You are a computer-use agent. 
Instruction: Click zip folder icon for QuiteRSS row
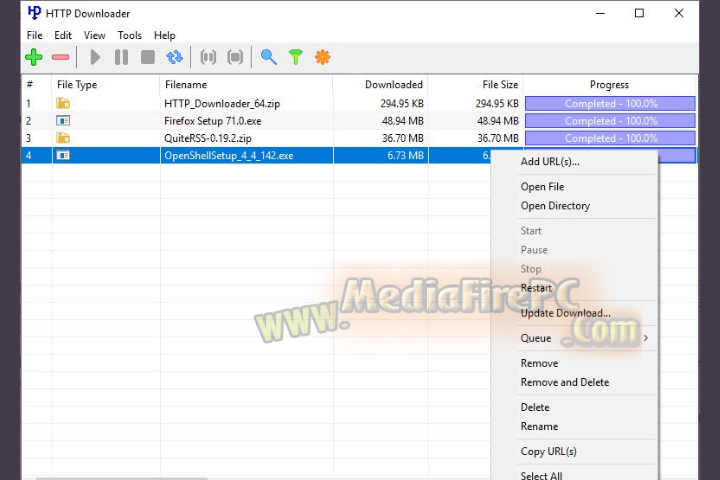click(x=63, y=138)
